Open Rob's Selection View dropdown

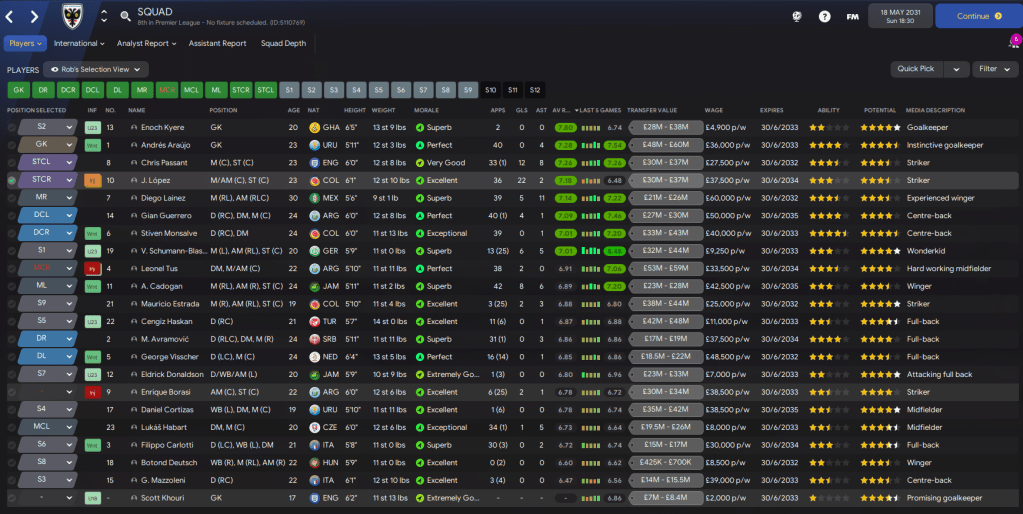click(x=95, y=70)
